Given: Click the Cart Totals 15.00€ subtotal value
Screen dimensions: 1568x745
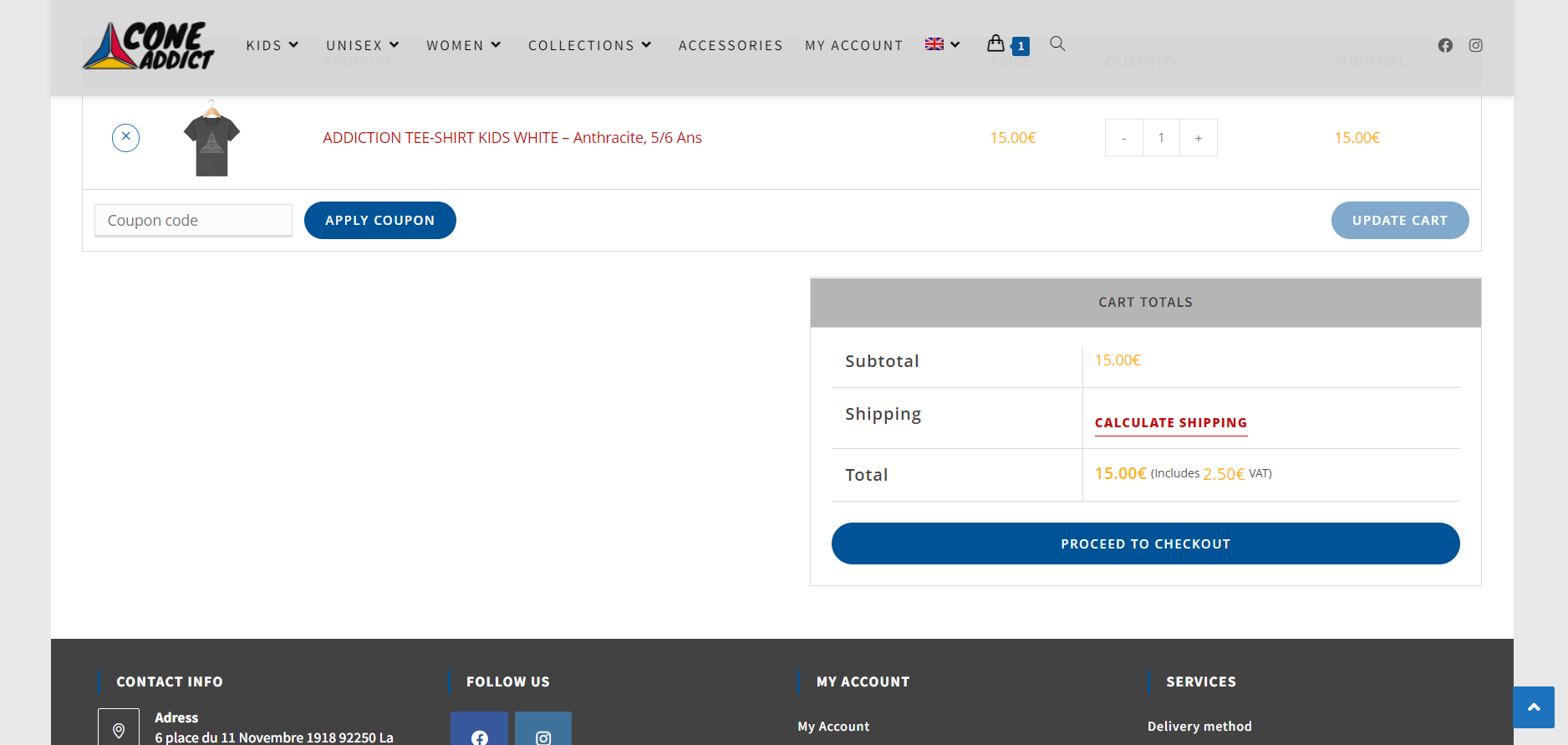Looking at the screenshot, I should (x=1117, y=360).
